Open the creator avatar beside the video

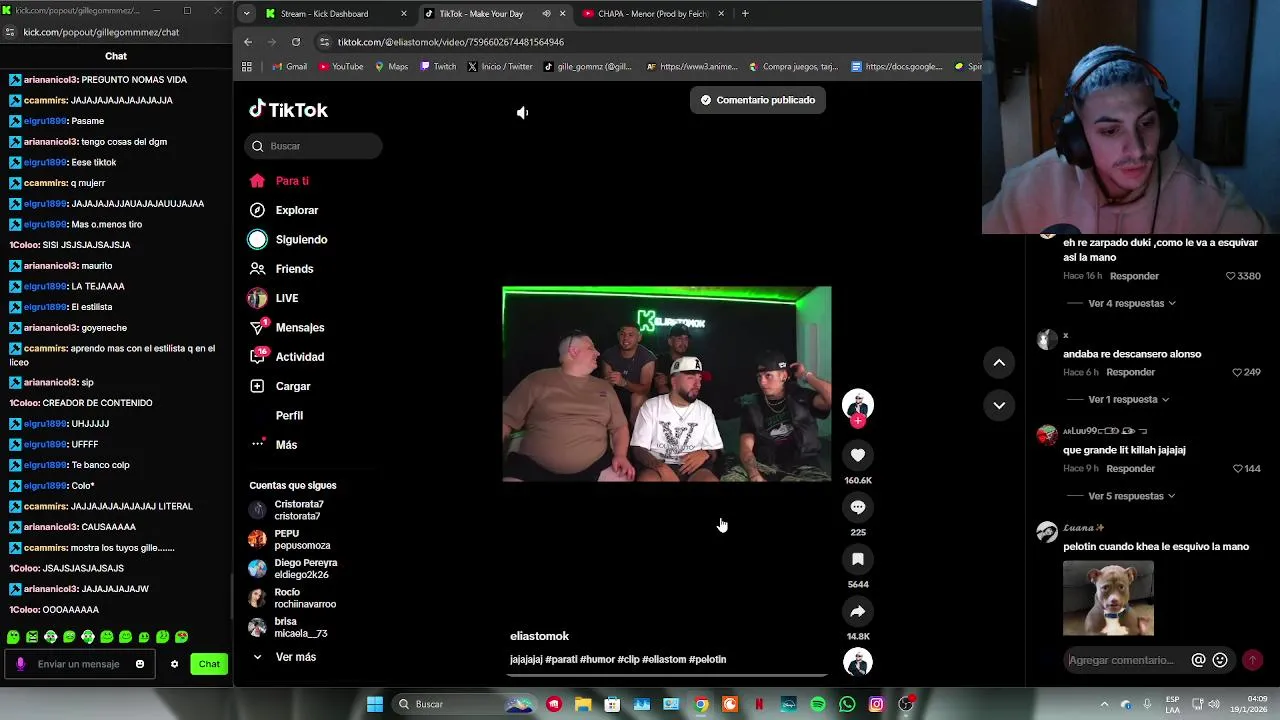click(858, 403)
